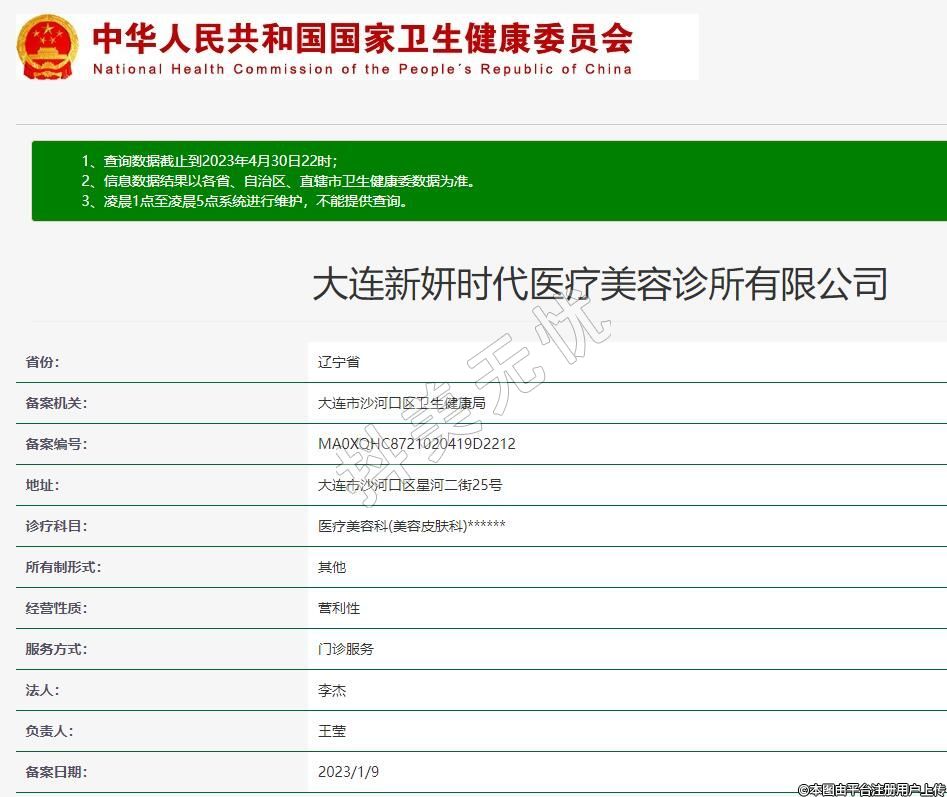Select the registering authority 大连市沙河口区卫生健康局
The width and height of the screenshot is (947, 797).
pyautogui.click(x=401, y=403)
